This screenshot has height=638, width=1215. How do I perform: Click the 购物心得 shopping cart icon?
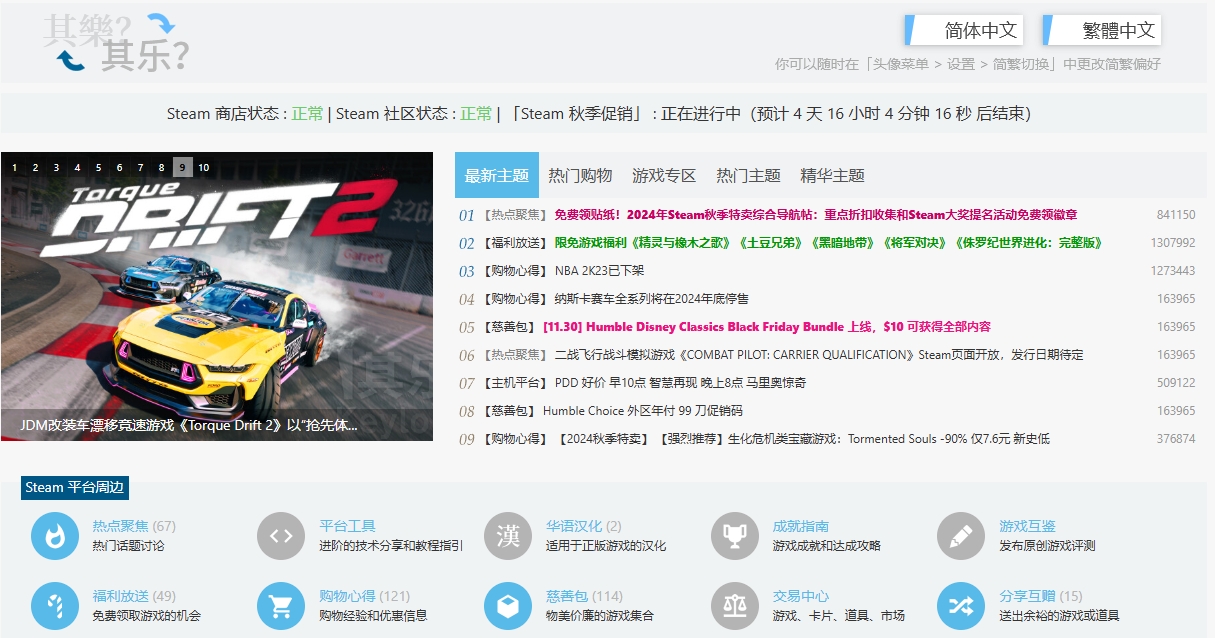pyautogui.click(x=281, y=606)
